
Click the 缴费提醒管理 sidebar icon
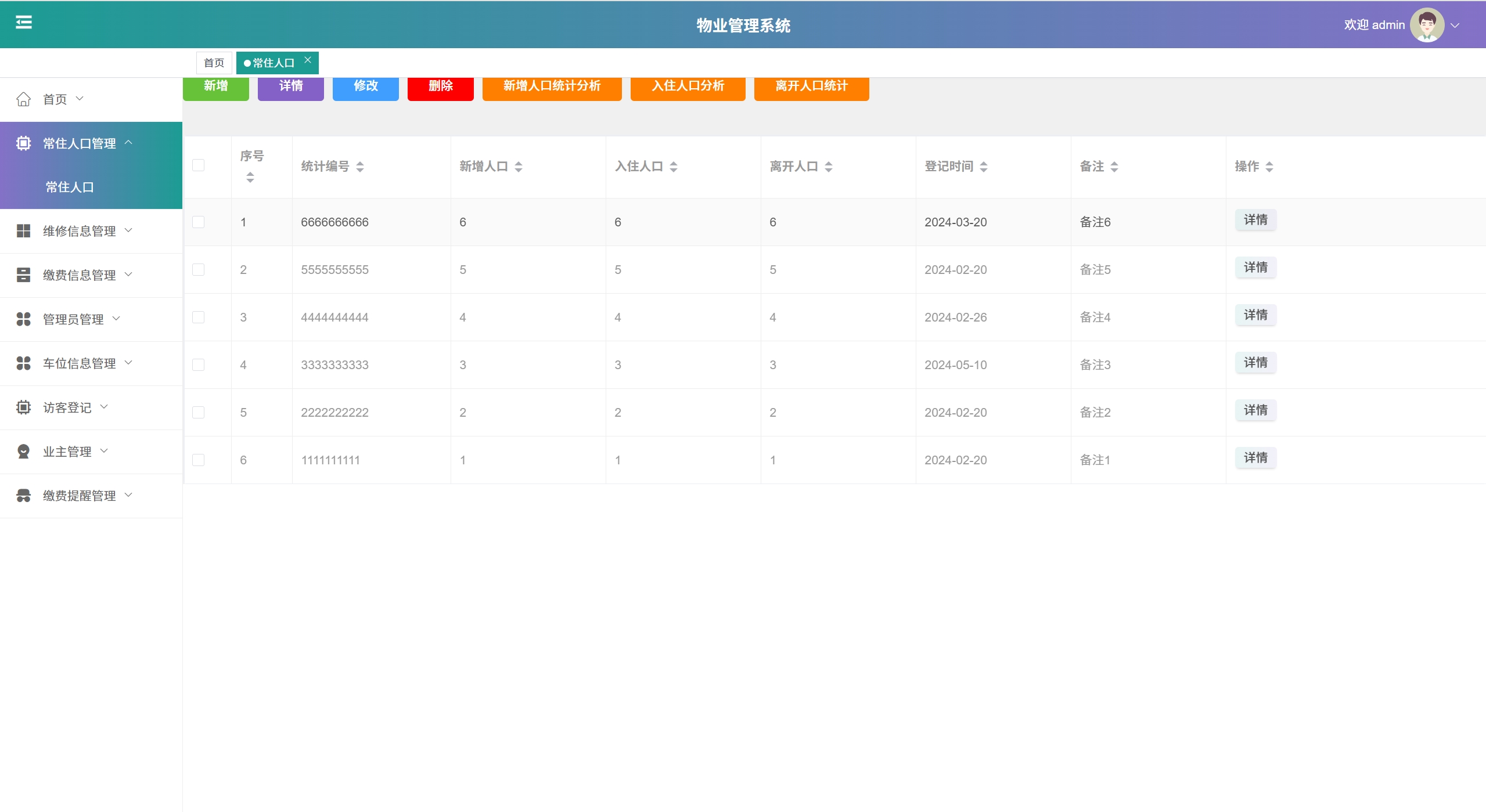coord(23,496)
